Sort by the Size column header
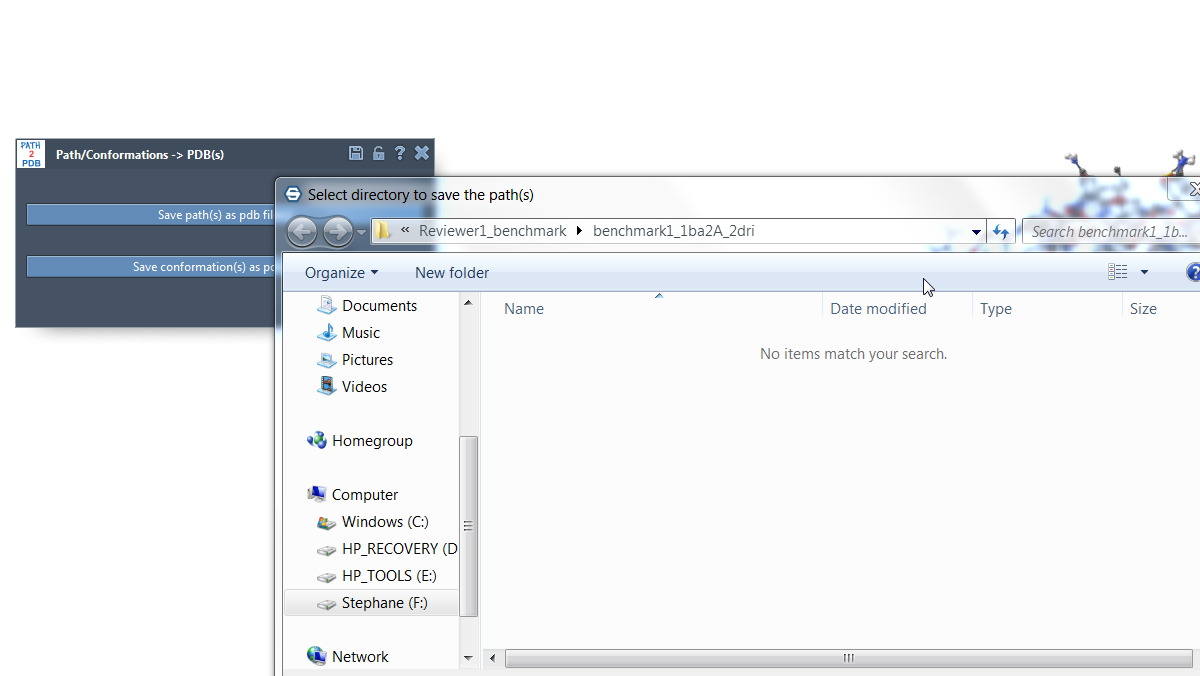The image size is (1200, 676). [1143, 309]
